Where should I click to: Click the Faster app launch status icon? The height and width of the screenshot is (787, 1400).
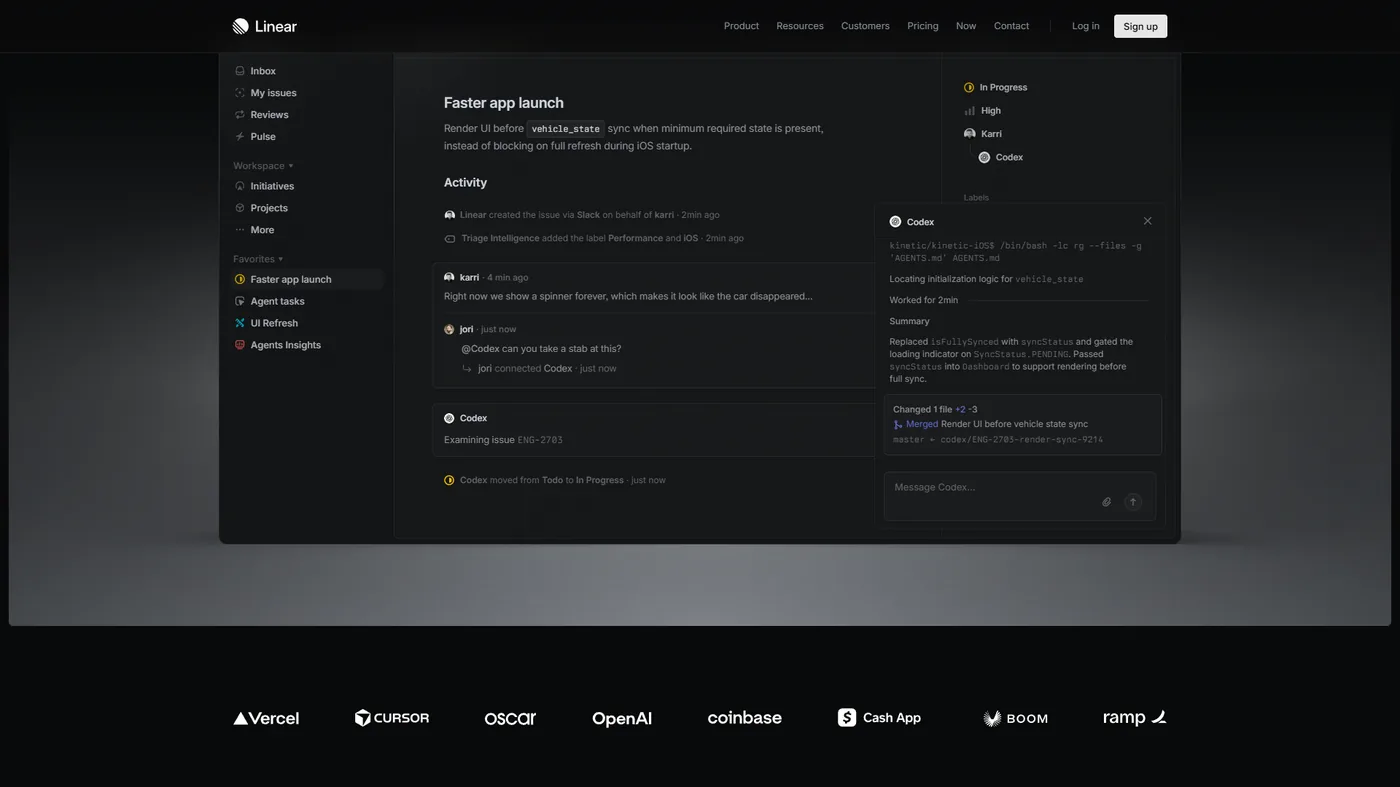pyautogui.click(x=240, y=280)
